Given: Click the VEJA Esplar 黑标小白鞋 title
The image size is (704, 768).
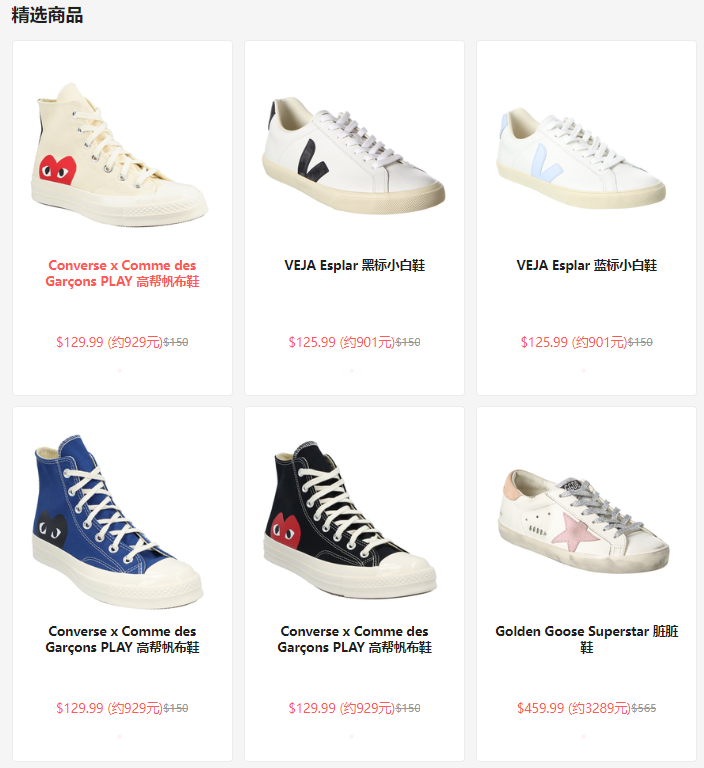Looking at the screenshot, I should [354, 265].
